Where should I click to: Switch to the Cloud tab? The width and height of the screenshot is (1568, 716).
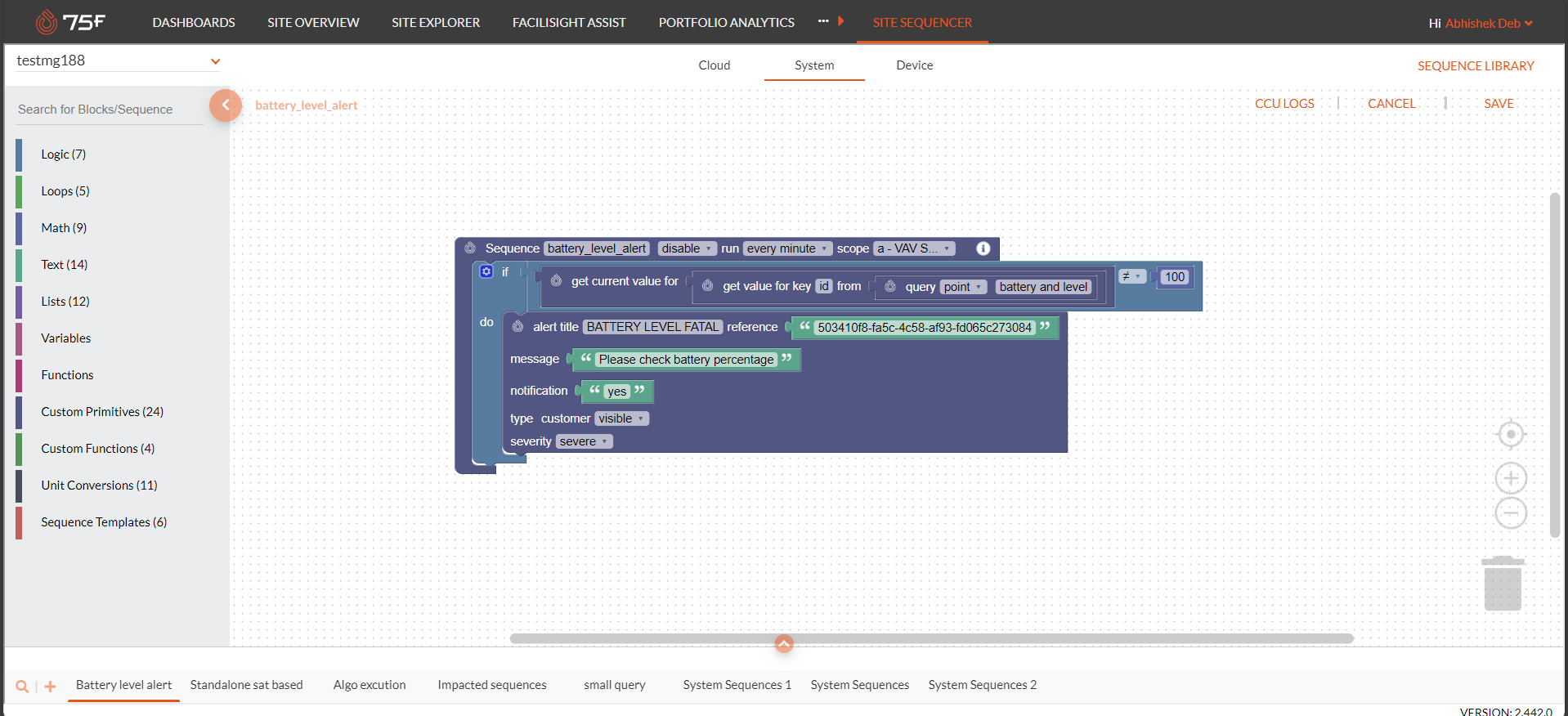(x=714, y=65)
